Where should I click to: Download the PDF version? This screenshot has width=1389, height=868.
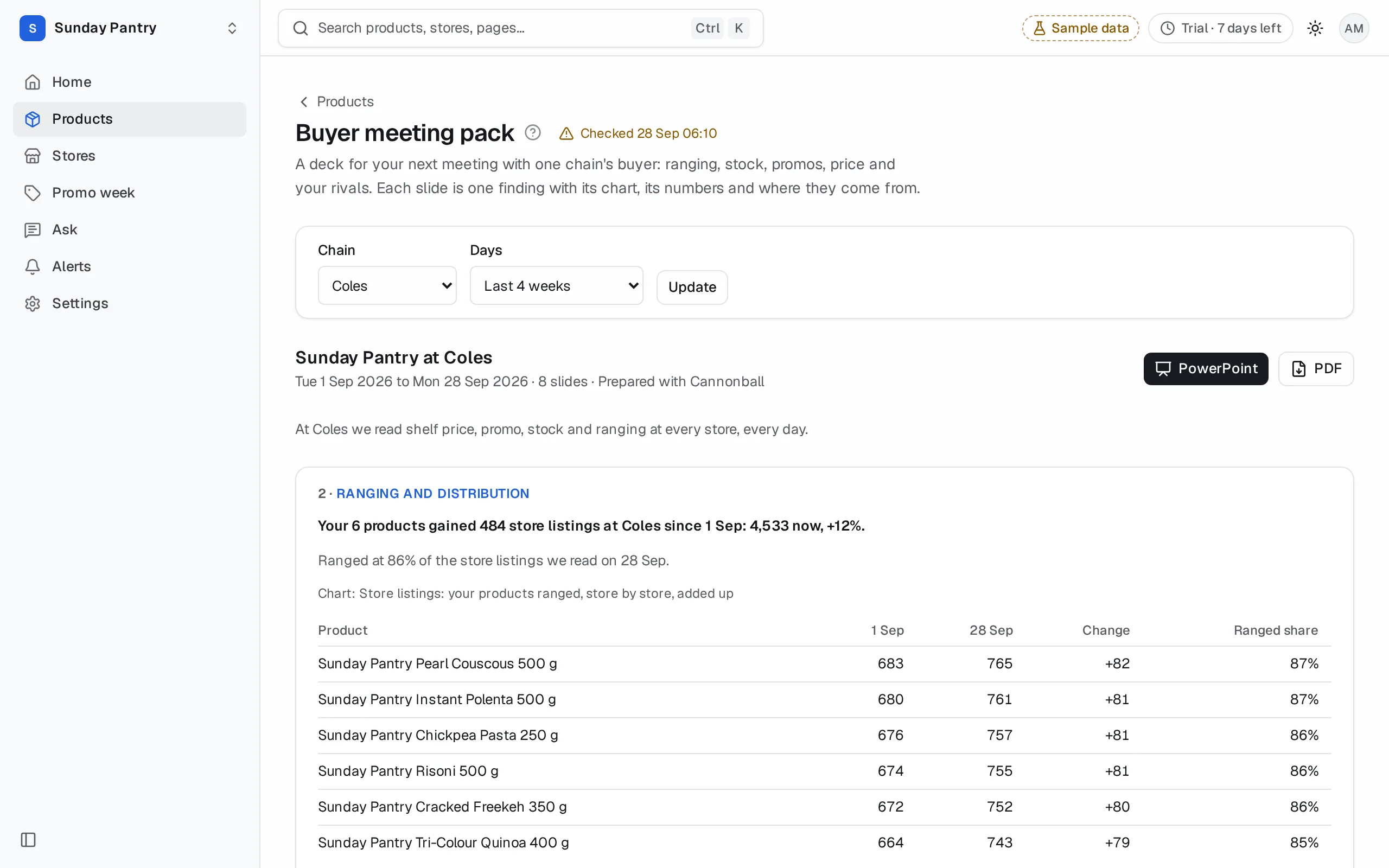click(1316, 368)
